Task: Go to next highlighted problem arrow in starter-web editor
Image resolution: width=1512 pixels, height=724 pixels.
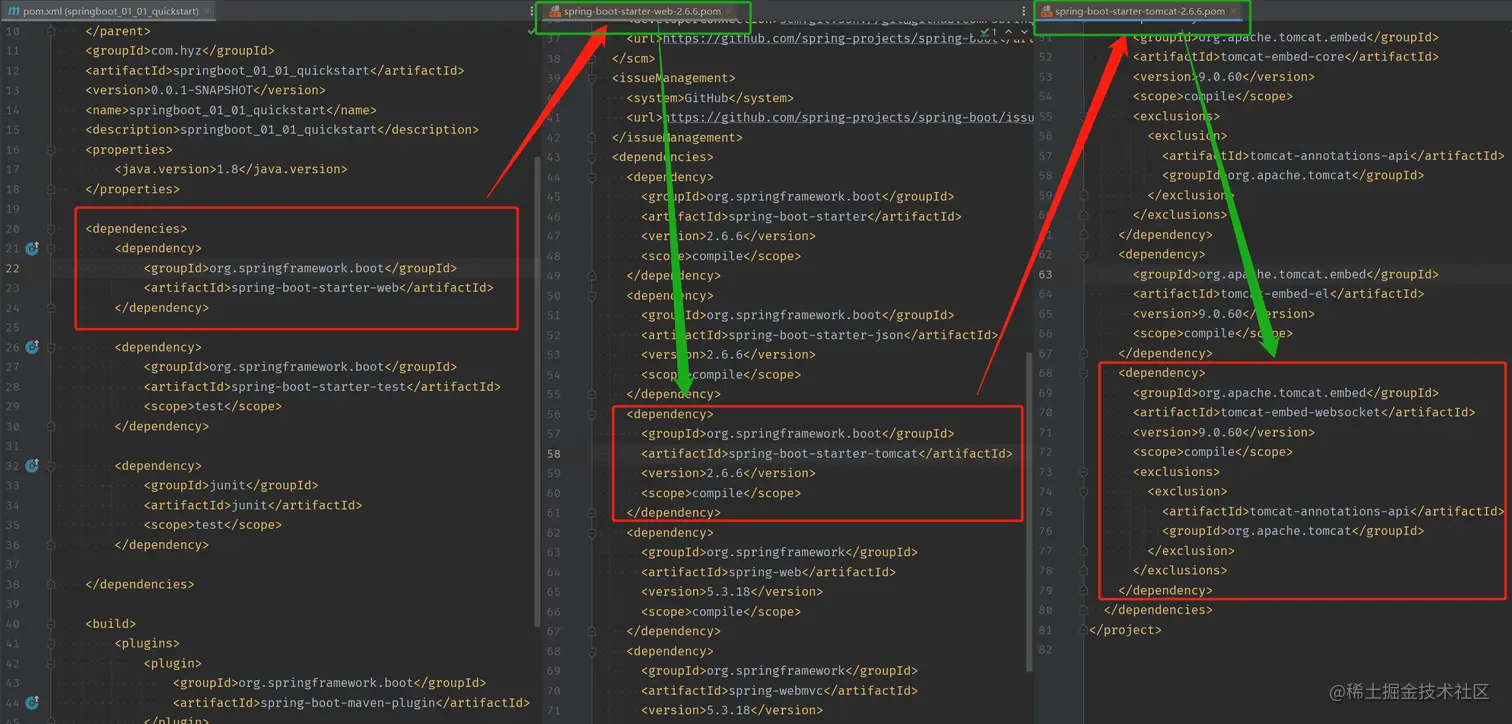Action: click(x=1022, y=33)
